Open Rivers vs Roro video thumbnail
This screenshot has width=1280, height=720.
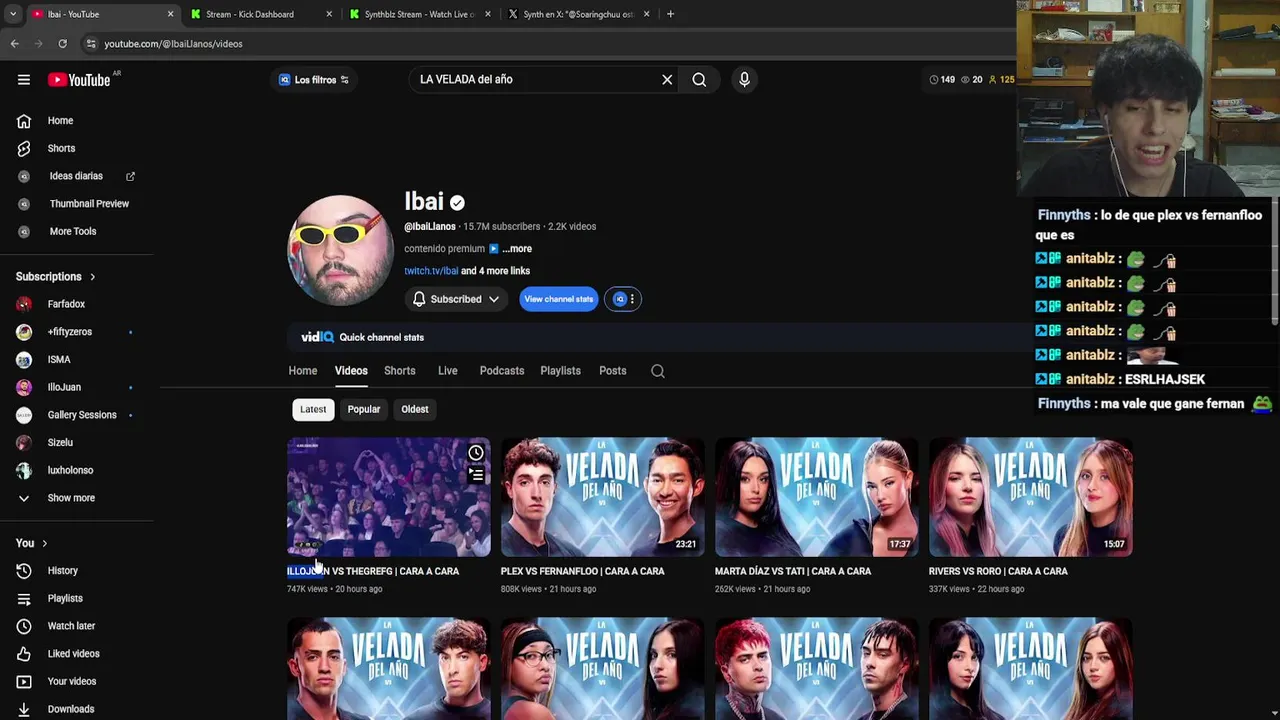click(x=1030, y=497)
